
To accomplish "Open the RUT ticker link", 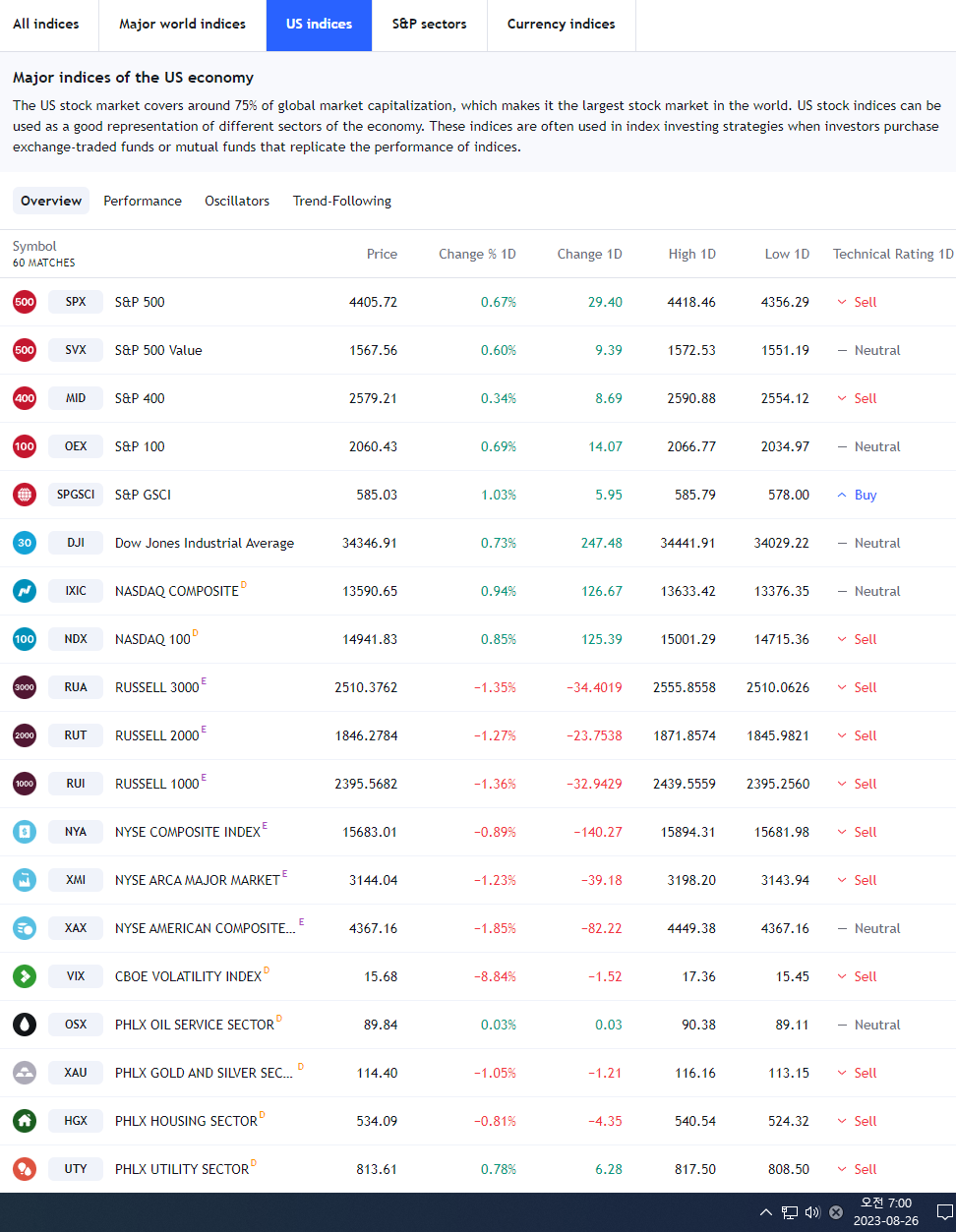I will click(76, 735).
